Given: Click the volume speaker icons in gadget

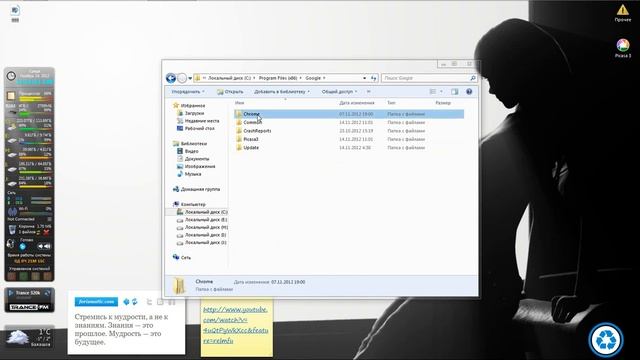Looking at the screenshot, I should coord(44,247).
